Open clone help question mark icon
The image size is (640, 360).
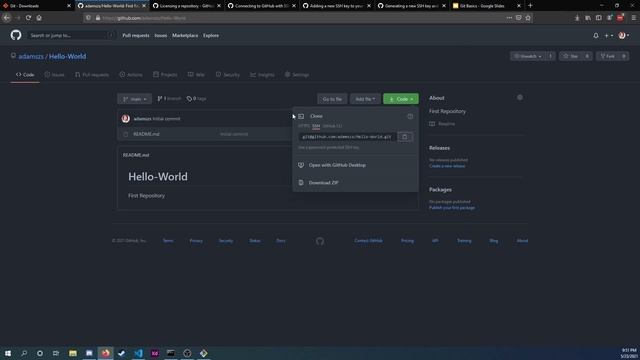pyautogui.click(x=410, y=116)
